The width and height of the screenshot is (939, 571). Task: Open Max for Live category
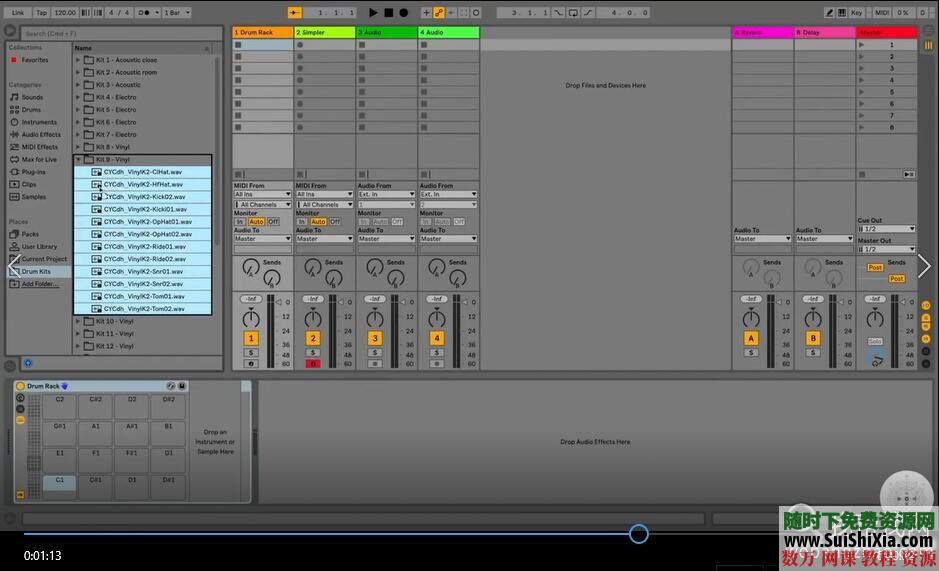39,159
